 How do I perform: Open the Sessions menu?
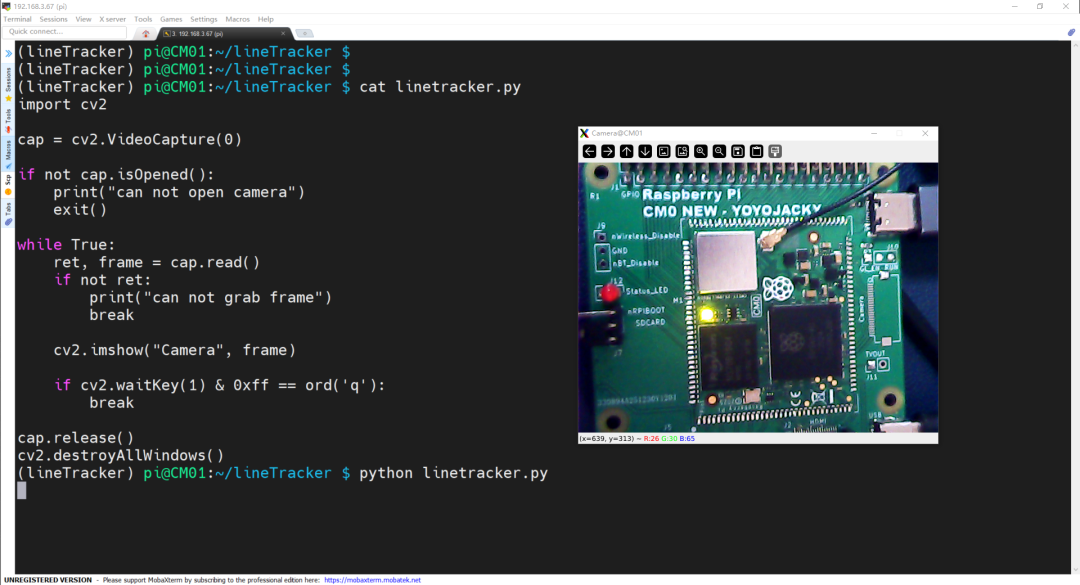(x=53, y=19)
